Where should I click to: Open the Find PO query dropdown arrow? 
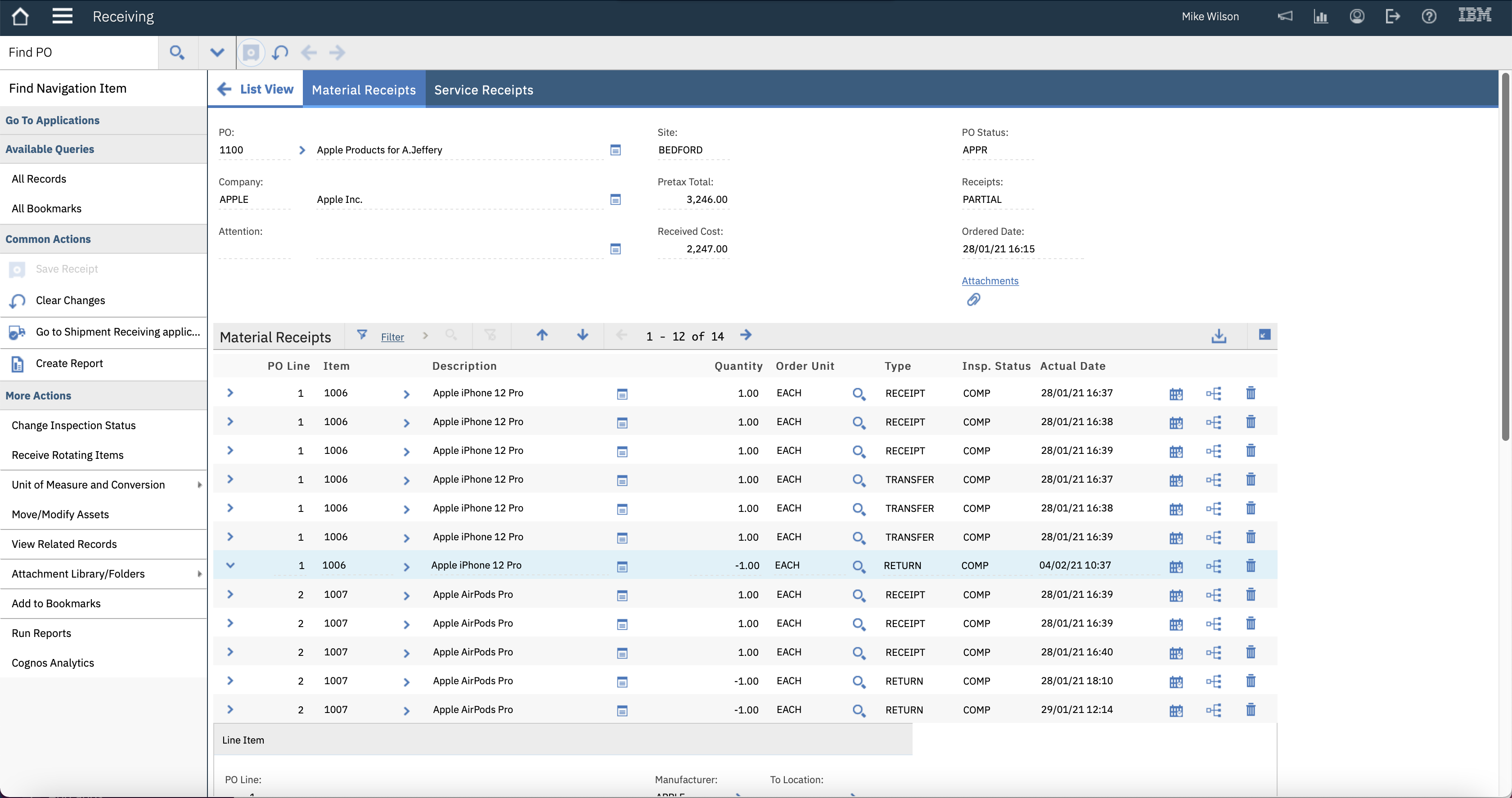click(216, 53)
